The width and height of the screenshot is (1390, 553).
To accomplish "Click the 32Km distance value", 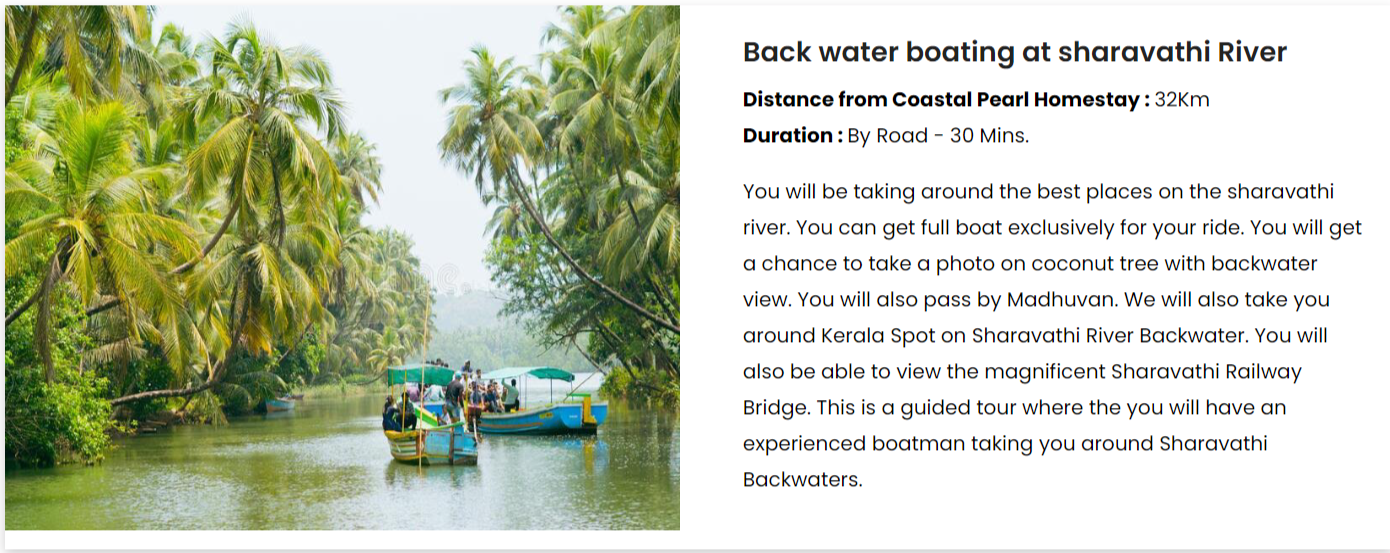I will click(1182, 100).
